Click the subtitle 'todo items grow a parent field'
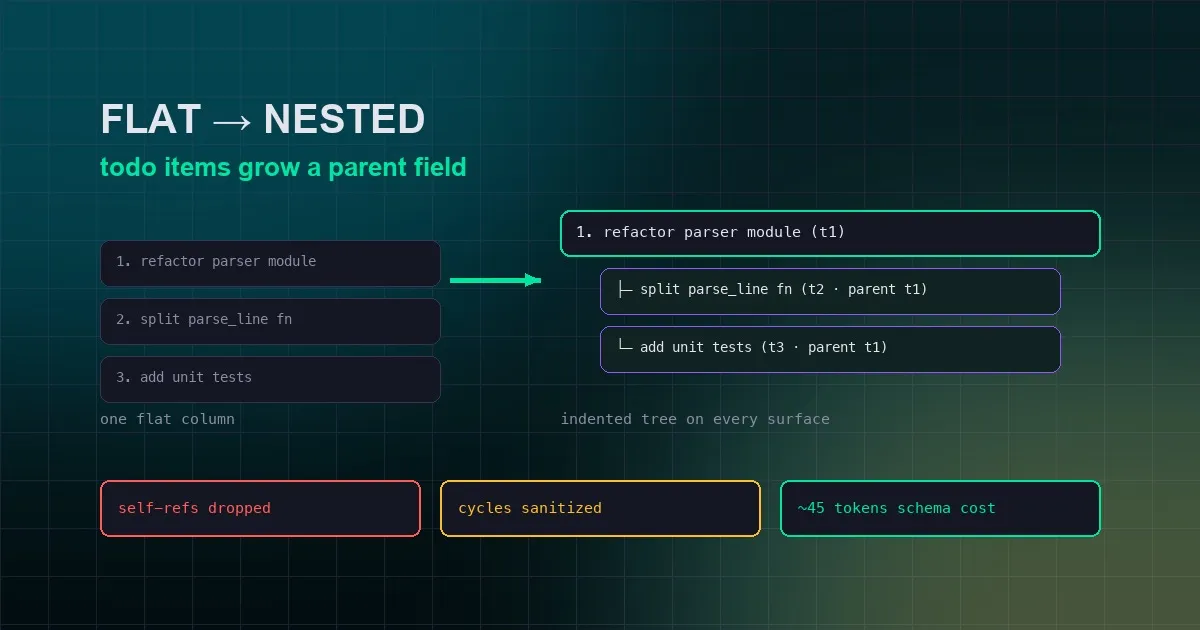 (x=283, y=167)
